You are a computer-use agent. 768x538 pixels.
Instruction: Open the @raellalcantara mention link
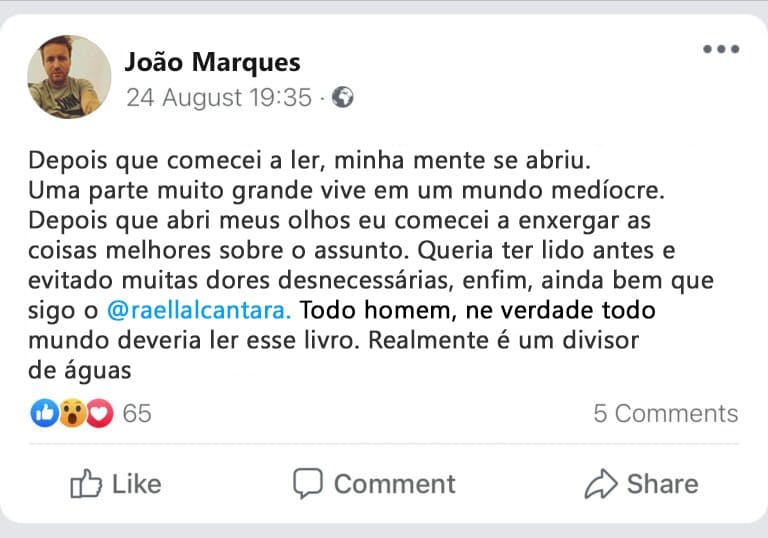pyautogui.click(x=199, y=309)
